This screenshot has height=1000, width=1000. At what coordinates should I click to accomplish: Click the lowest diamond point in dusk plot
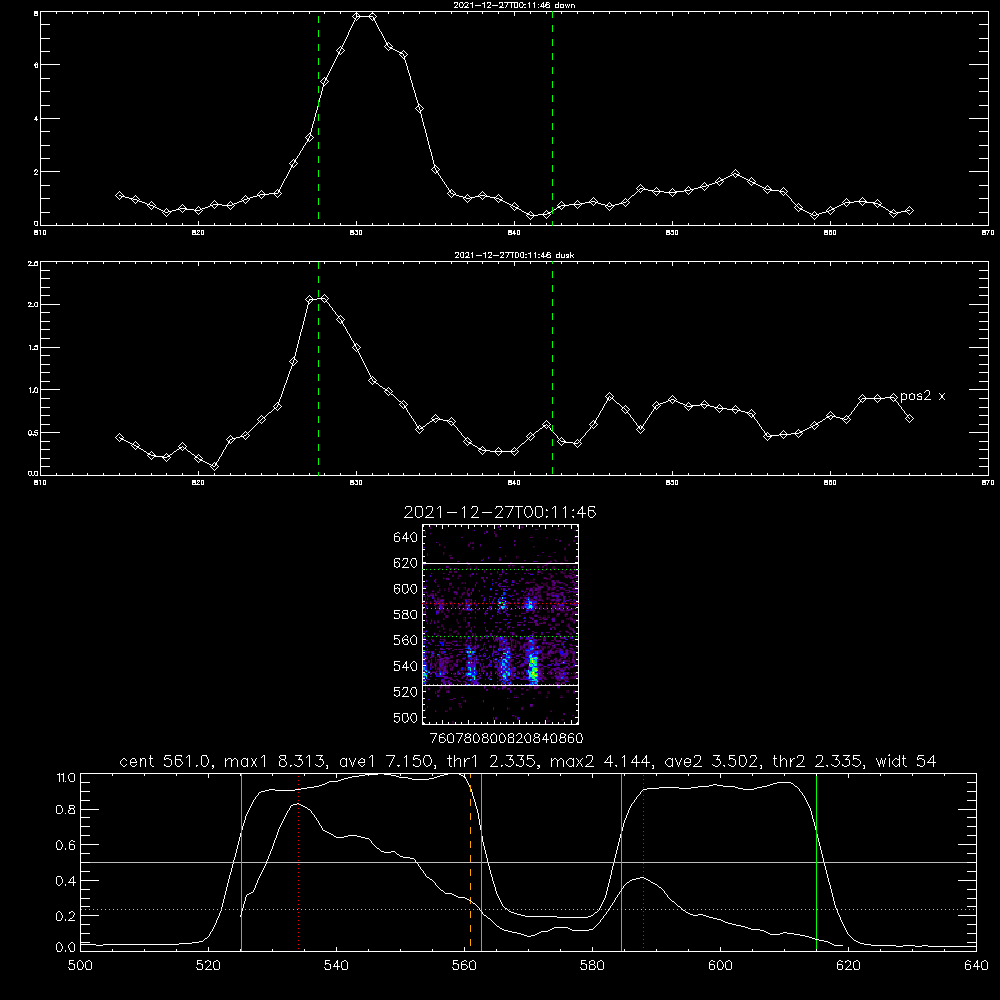(x=214, y=466)
